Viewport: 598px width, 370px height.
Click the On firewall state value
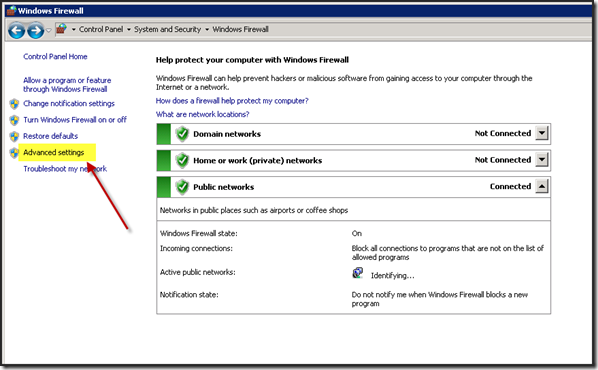(357, 233)
